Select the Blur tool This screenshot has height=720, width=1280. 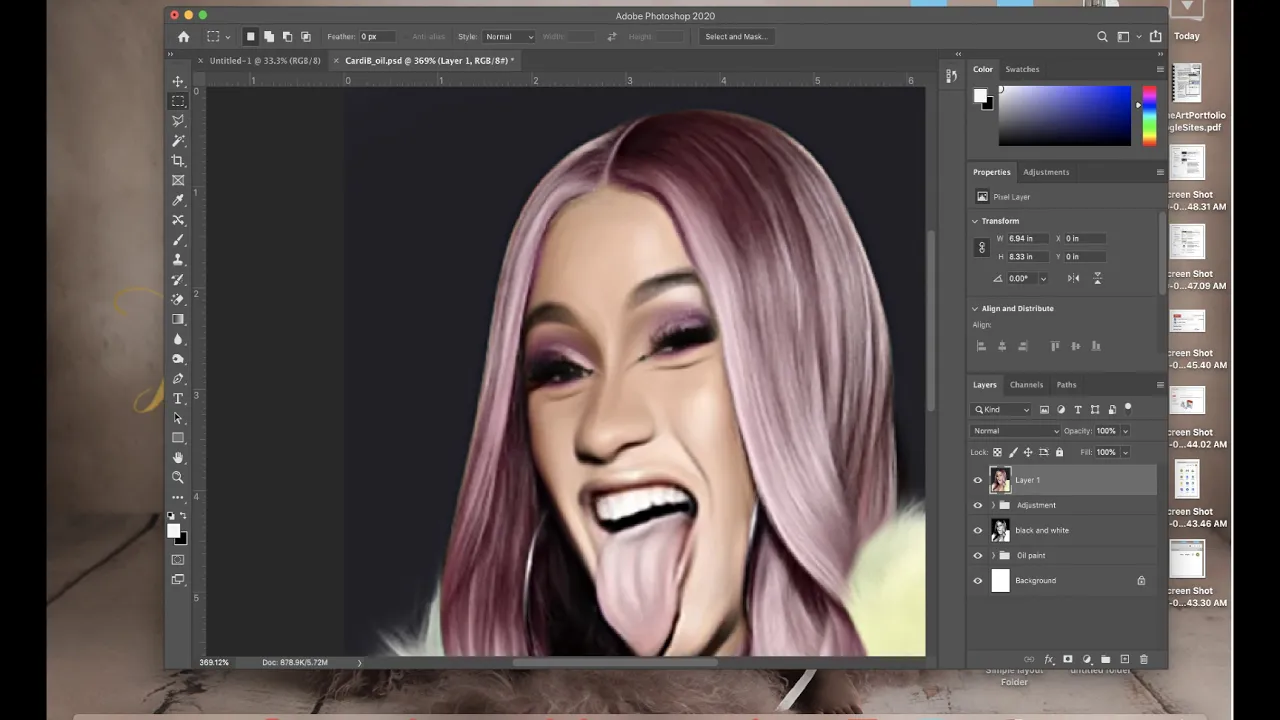178,339
